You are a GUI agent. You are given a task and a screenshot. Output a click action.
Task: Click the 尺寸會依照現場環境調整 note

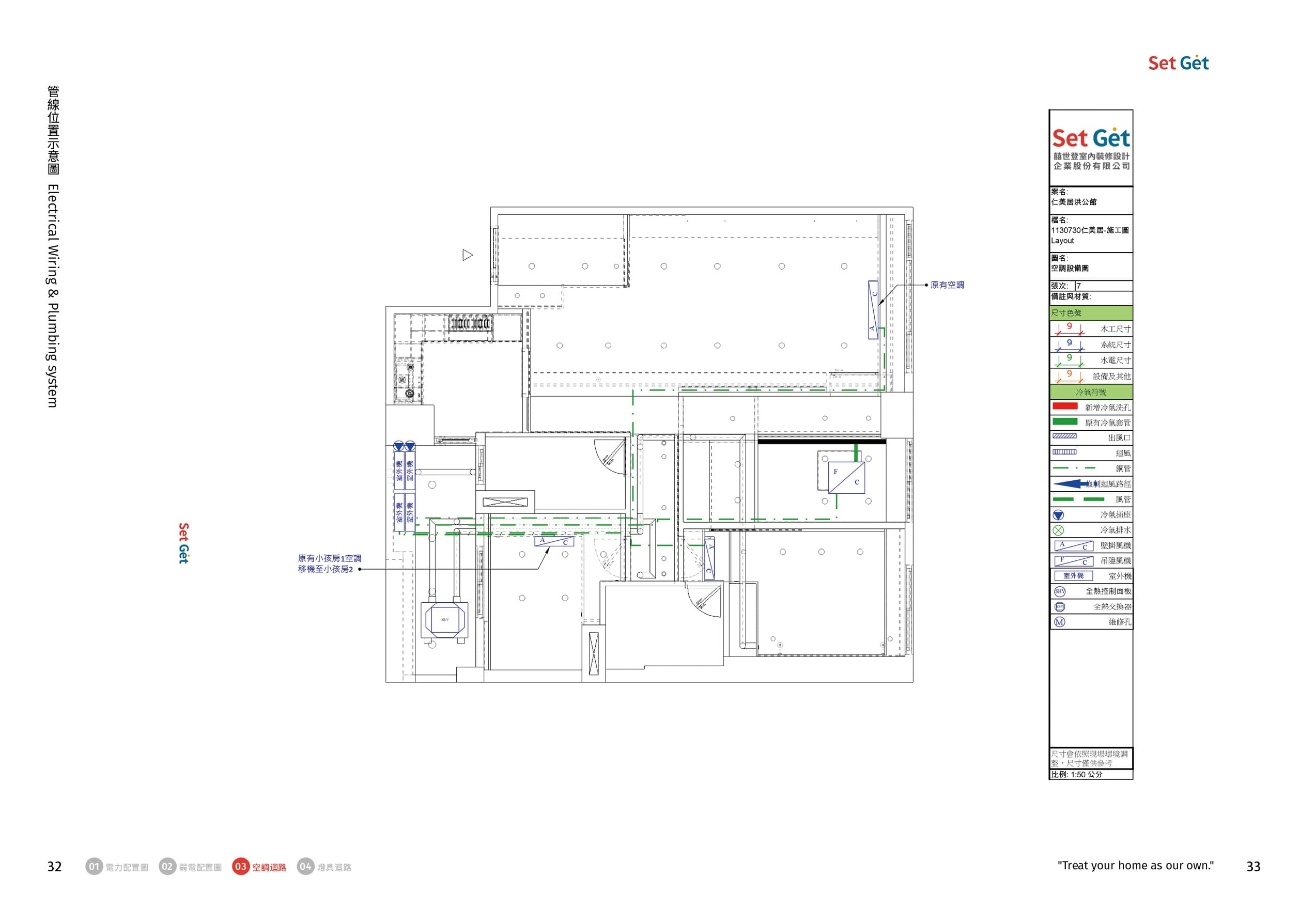click(x=1089, y=758)
